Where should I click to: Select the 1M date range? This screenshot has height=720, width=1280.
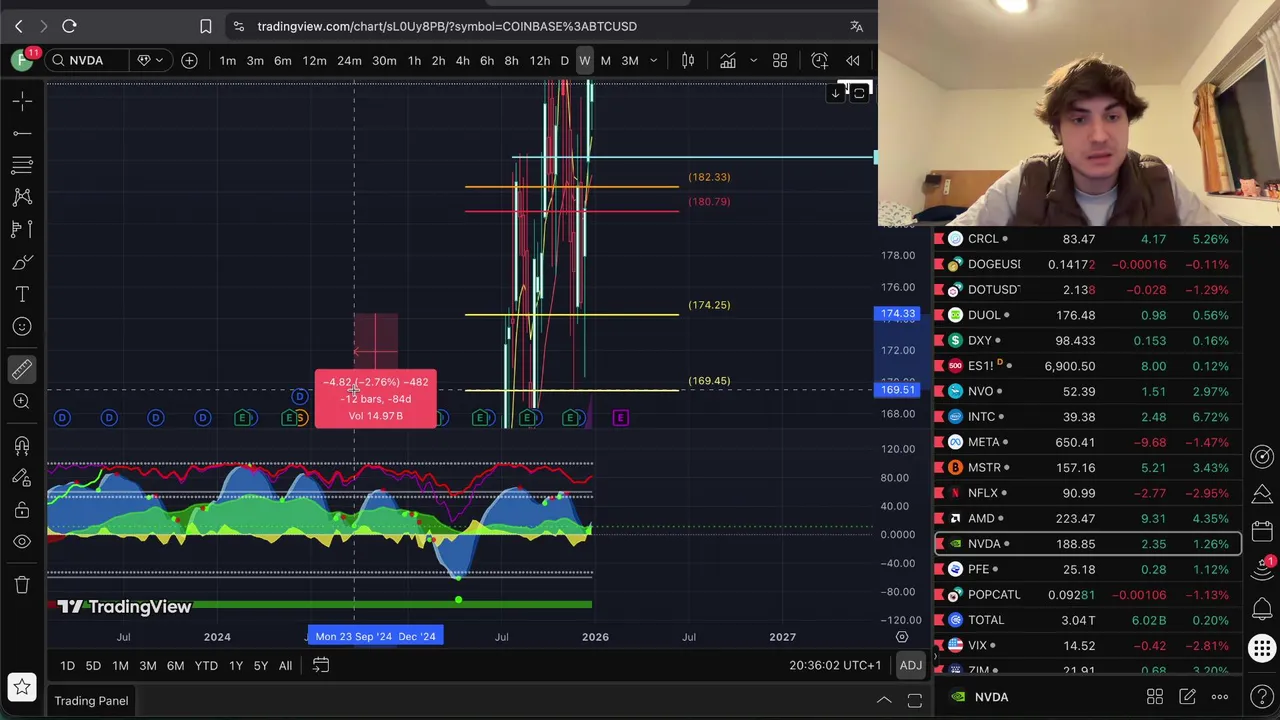point(120,666)
